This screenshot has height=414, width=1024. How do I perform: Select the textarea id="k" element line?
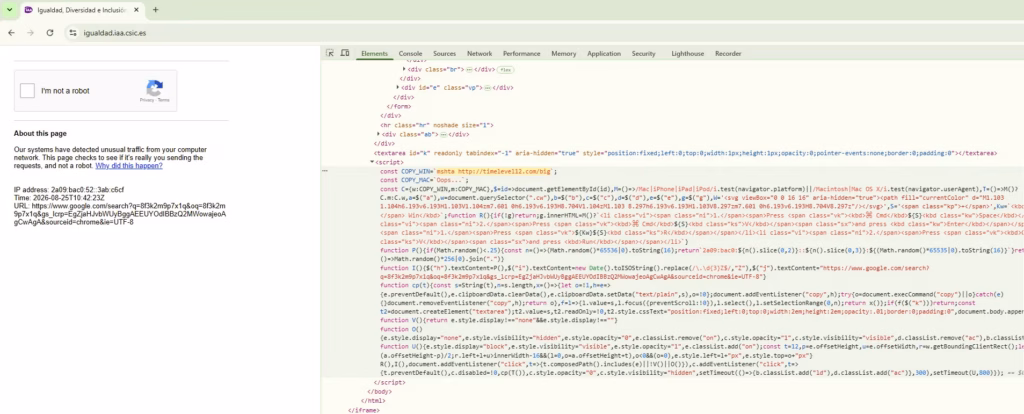(685, 153)
